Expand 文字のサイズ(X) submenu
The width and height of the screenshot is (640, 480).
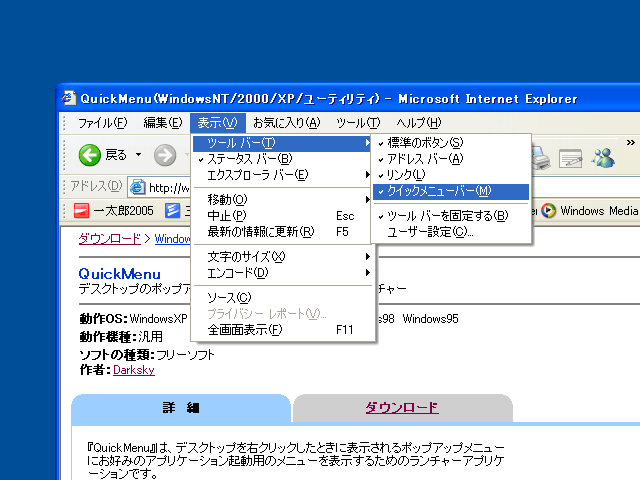coord(282,257)
